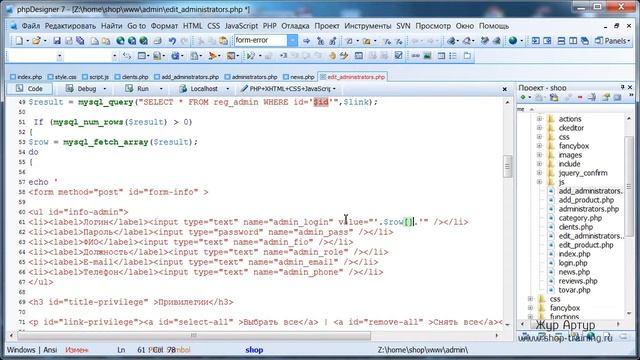Undo the last edit via the blue arrow

[172, 40]
